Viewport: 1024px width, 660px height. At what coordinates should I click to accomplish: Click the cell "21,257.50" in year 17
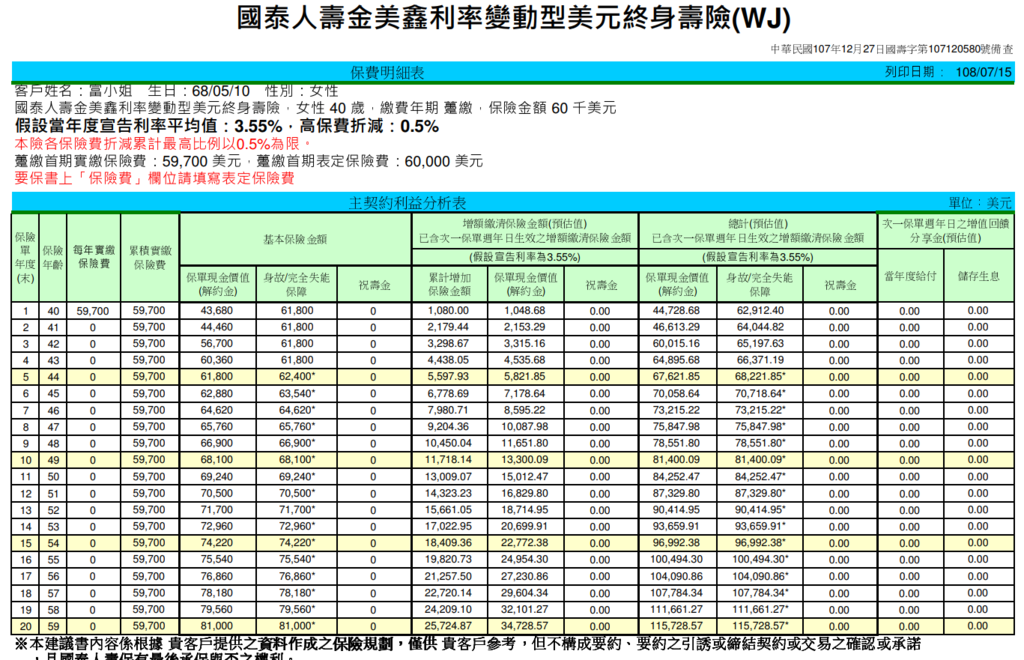pyautogui.click(x=448, y=576)
